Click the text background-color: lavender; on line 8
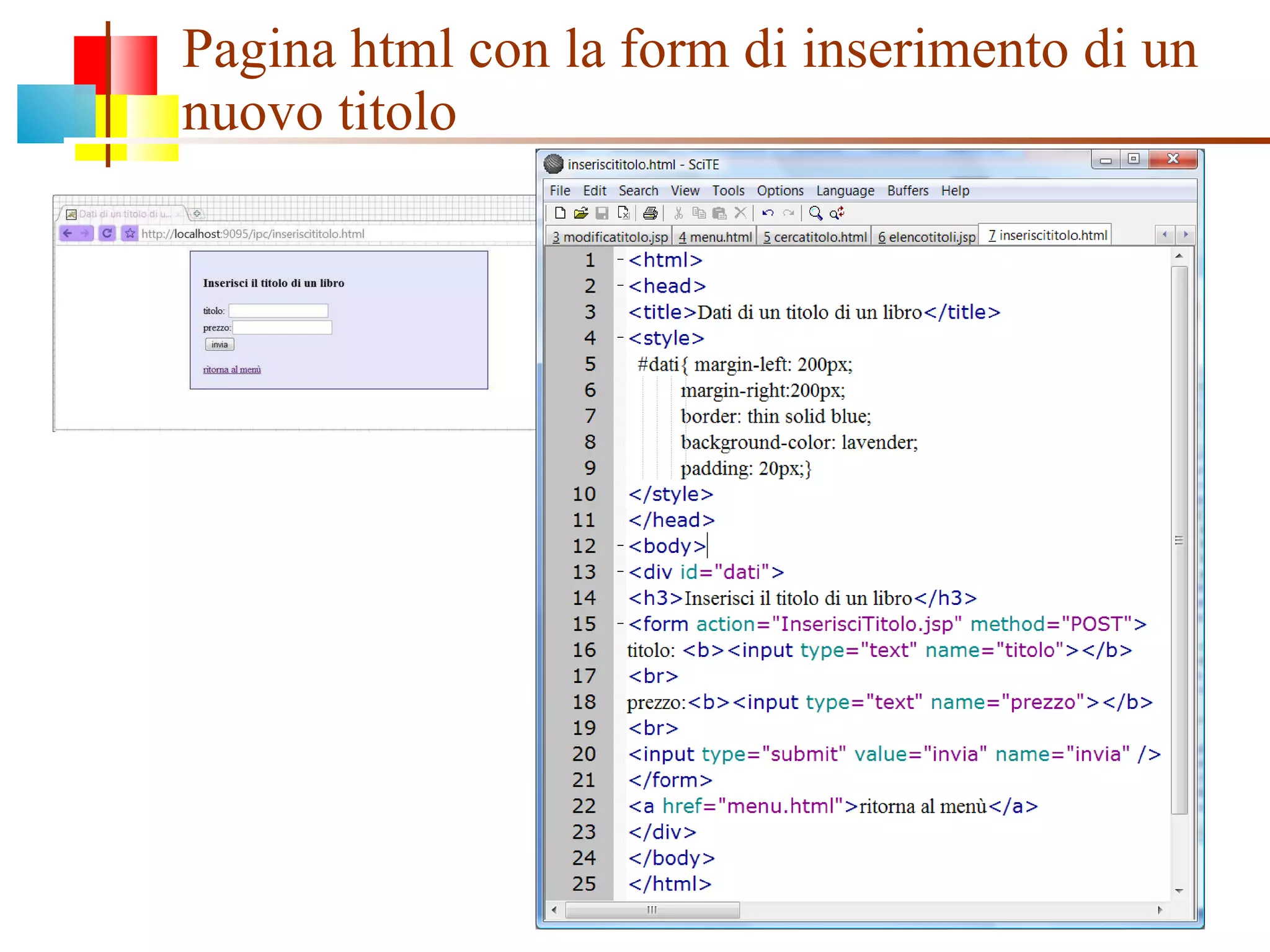 click(x=799, y=442)
